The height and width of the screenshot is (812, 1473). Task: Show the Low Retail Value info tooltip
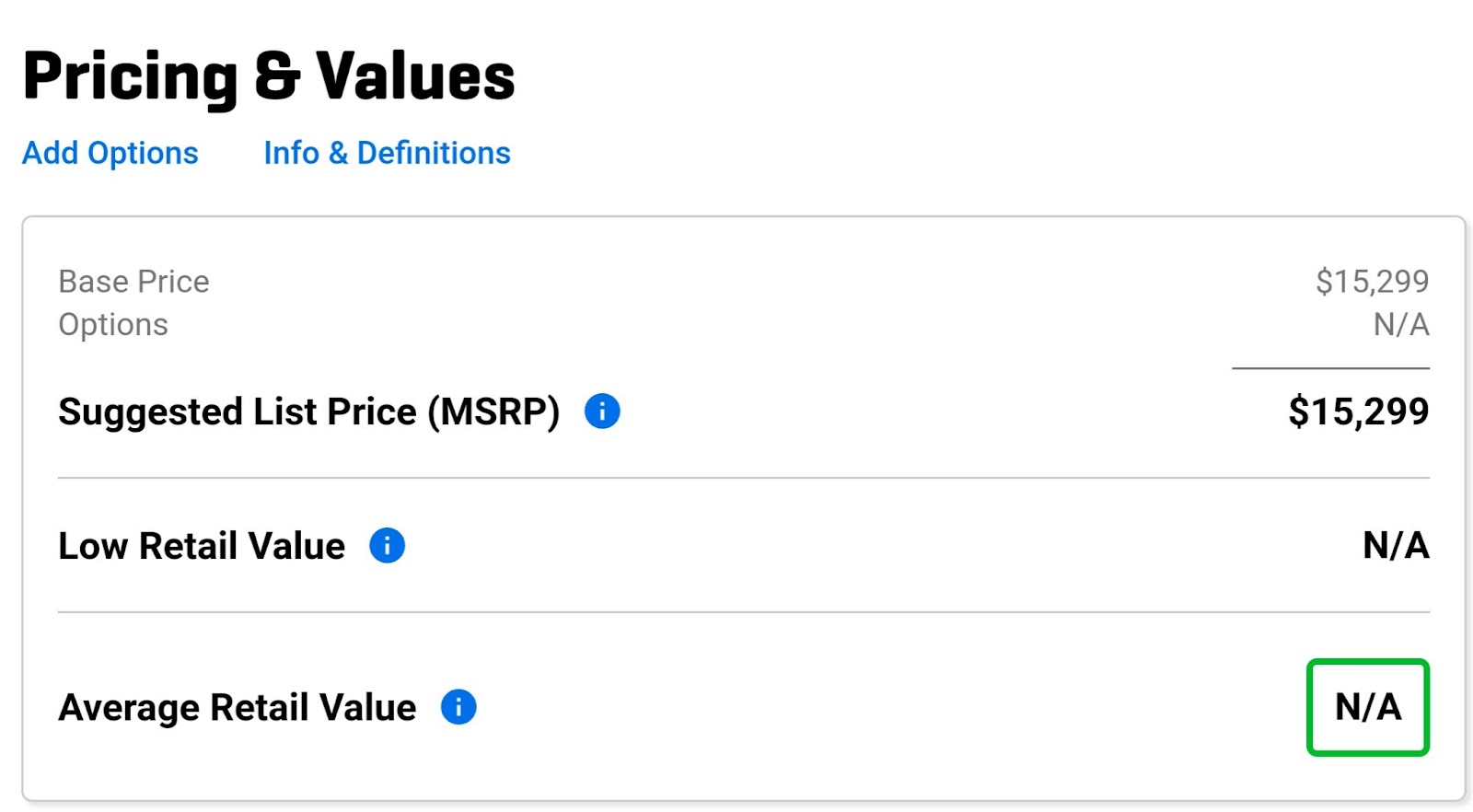[387, 545]
